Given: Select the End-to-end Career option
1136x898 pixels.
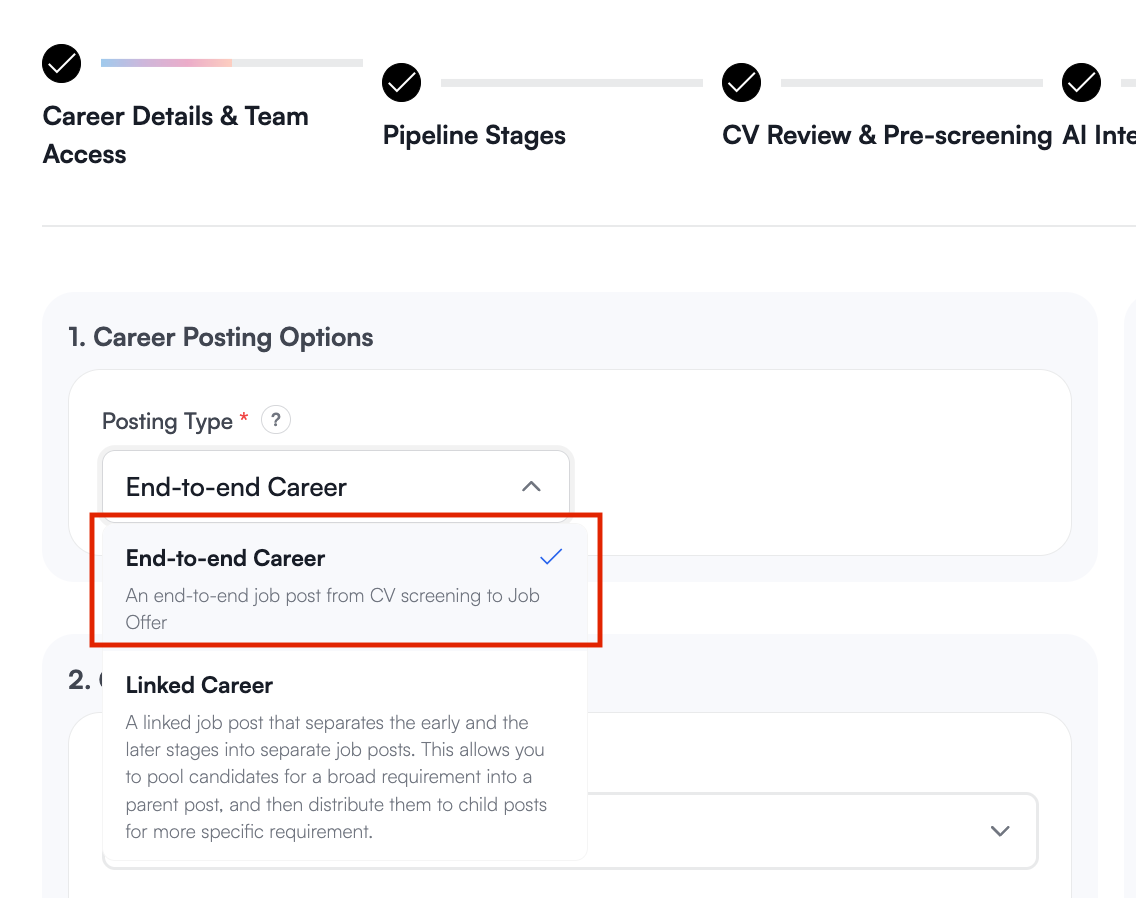Looking at the screenshot, I should (226, 558).
